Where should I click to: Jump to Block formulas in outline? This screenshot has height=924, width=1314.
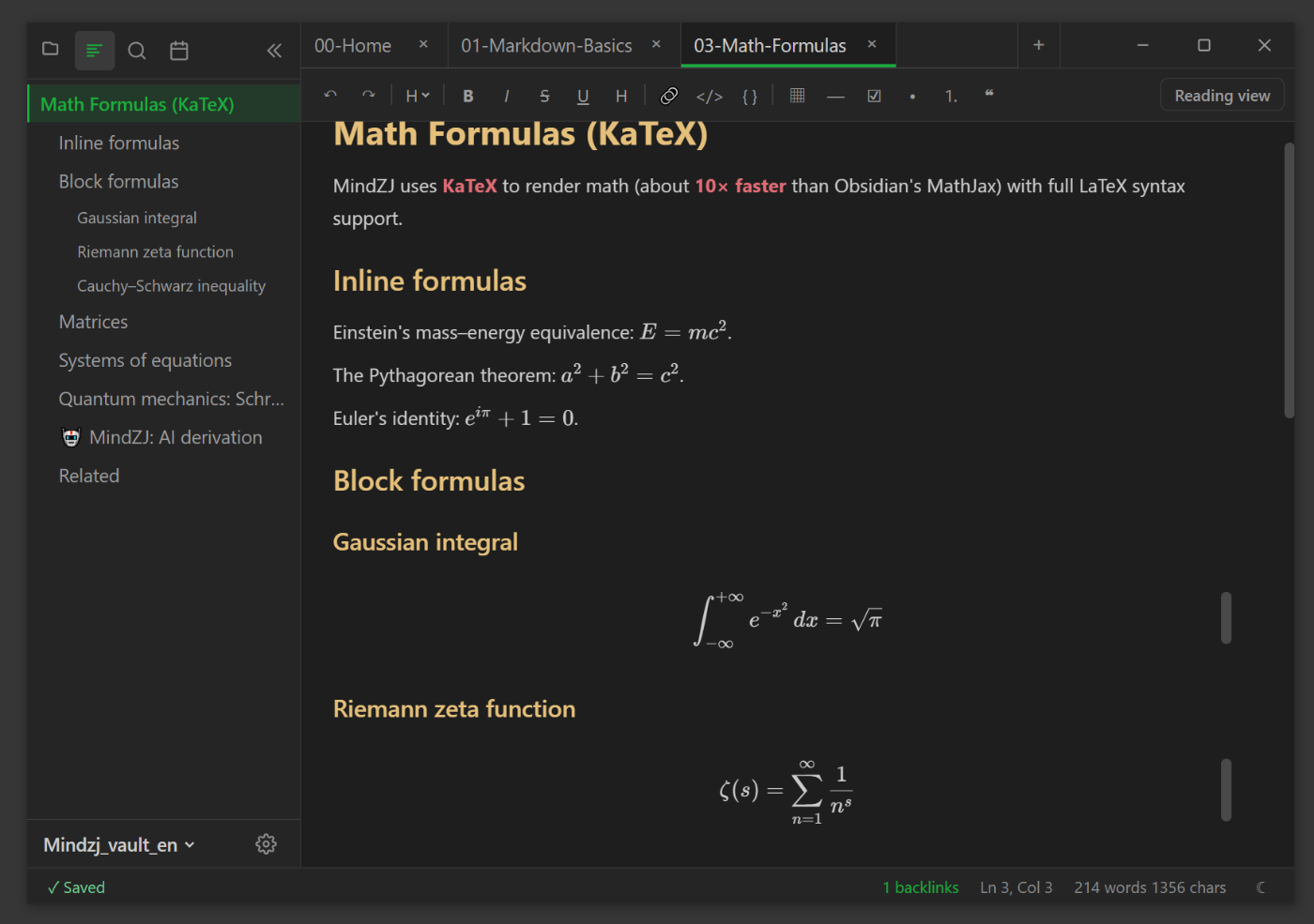118,182
